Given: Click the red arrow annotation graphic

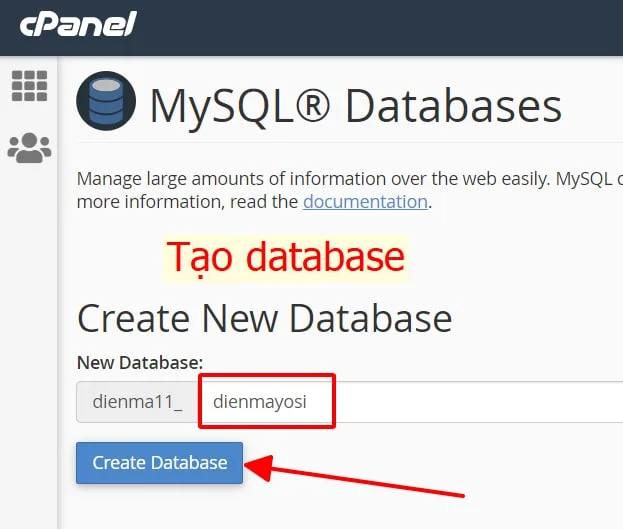Looking at the screenshot, I should pyautogui.click(x=360, y=479).
